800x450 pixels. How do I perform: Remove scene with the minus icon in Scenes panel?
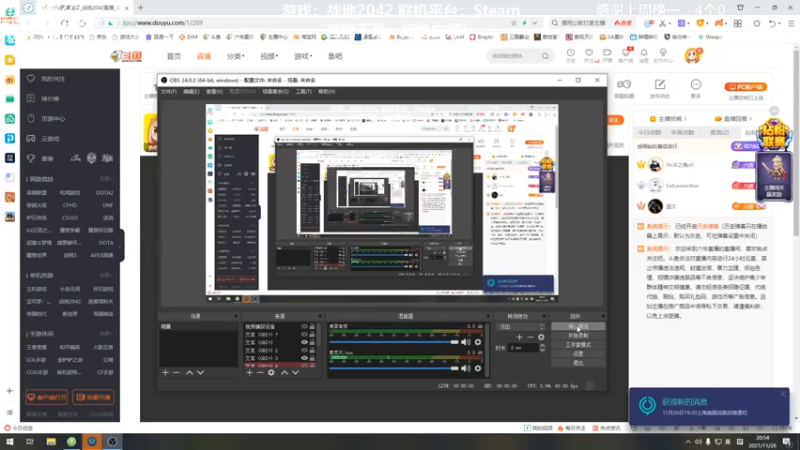pos(177,373)
